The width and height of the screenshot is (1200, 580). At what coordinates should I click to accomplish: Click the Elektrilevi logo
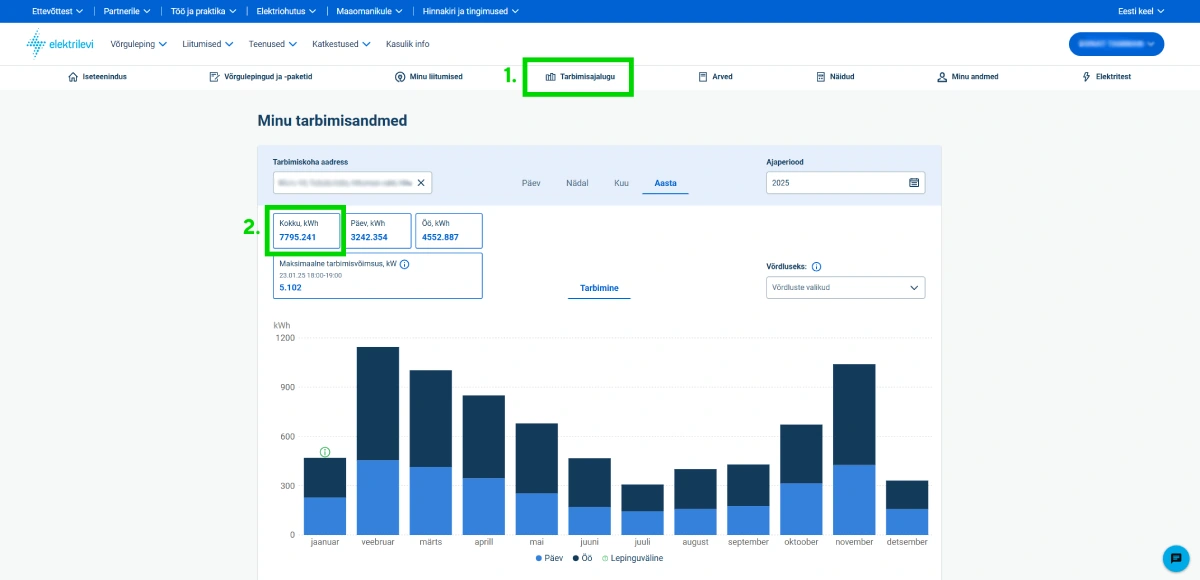click(x=59, y=44)
